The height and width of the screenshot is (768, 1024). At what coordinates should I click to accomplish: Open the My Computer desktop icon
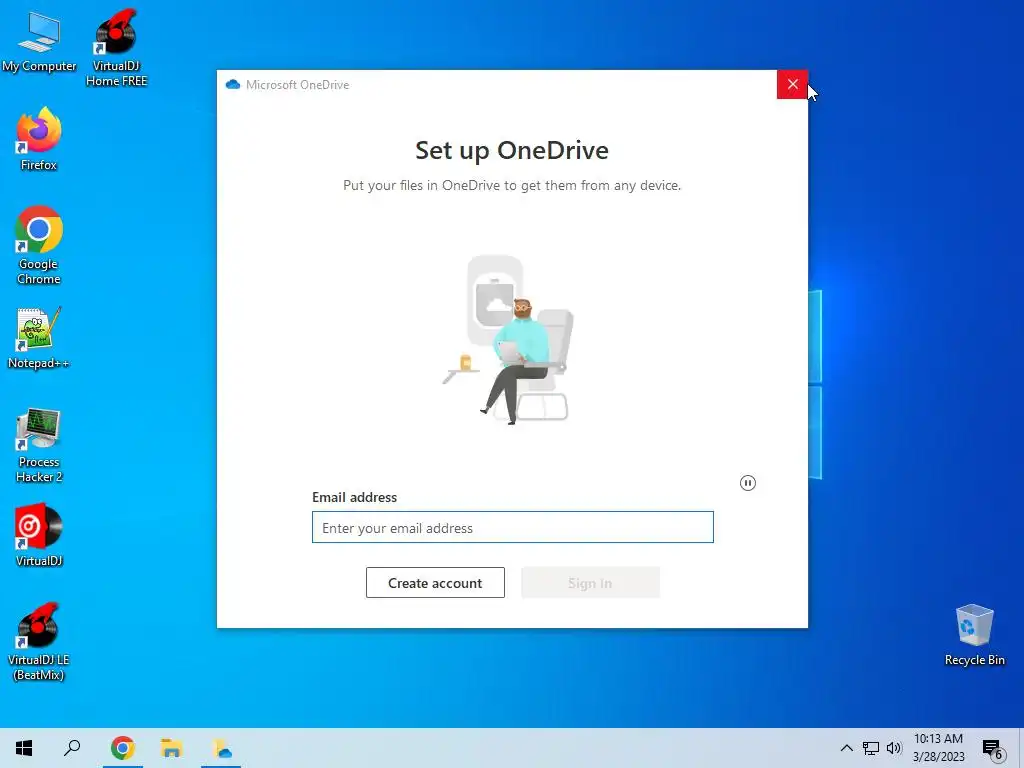point(39,42)
